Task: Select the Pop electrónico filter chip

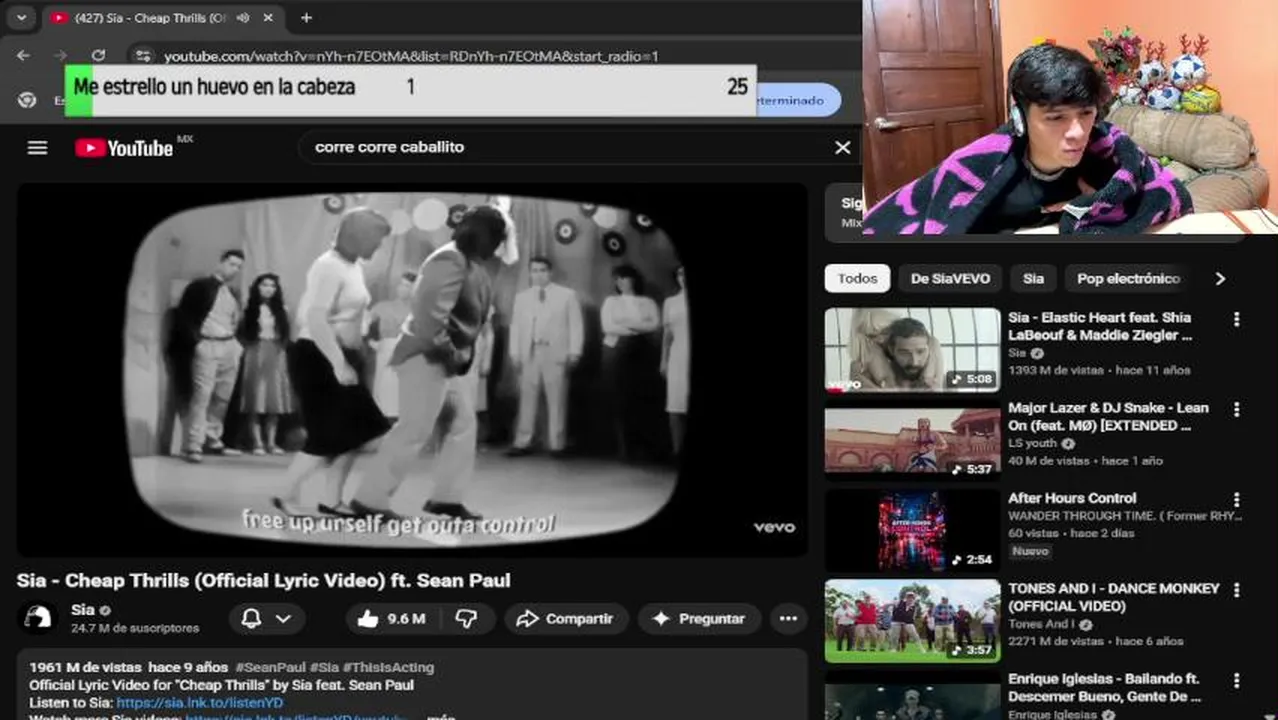Action: (x=1128, y=279)
